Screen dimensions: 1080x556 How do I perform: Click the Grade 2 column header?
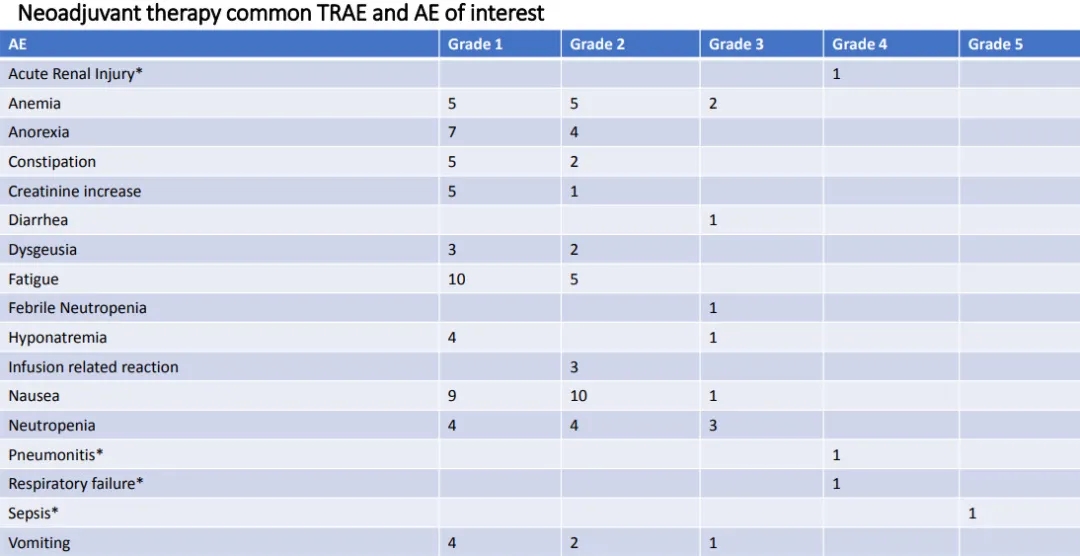[597, 44]
